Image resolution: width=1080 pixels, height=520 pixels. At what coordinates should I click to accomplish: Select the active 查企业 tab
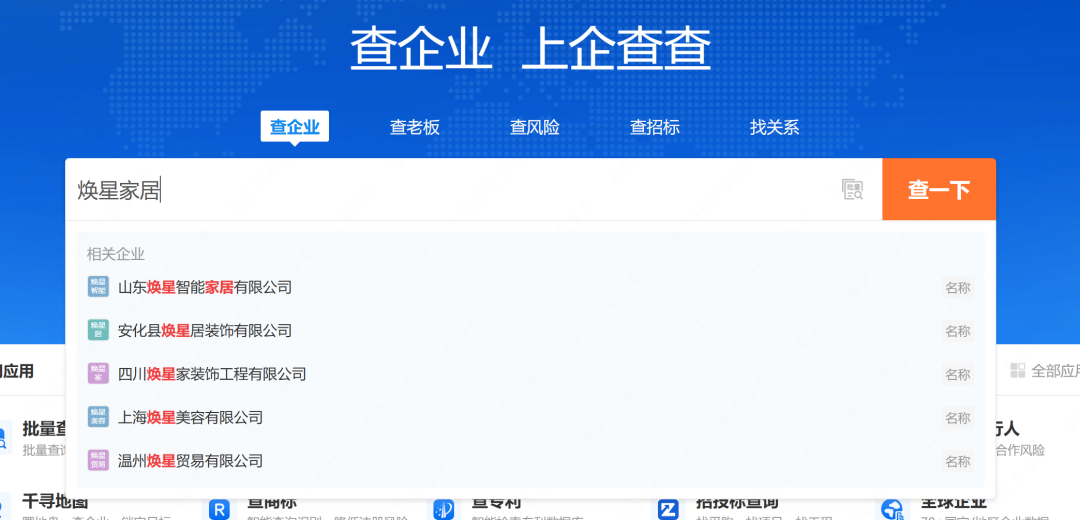coord(294,127)
